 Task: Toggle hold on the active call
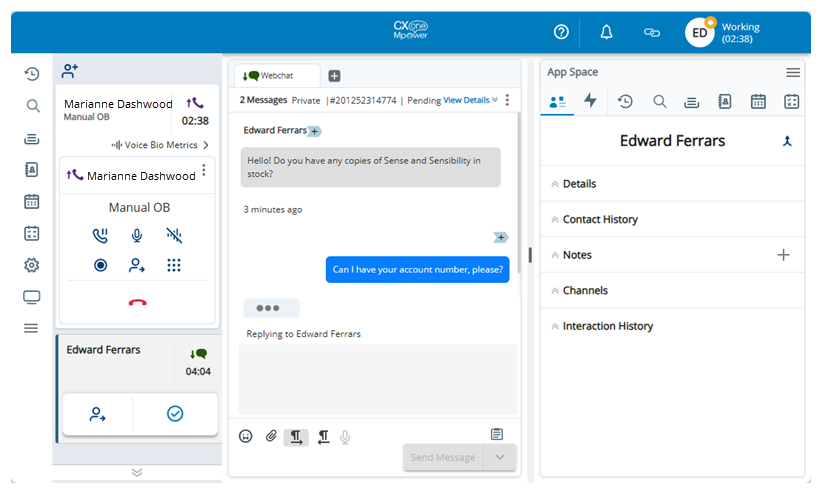pos(100,236)
